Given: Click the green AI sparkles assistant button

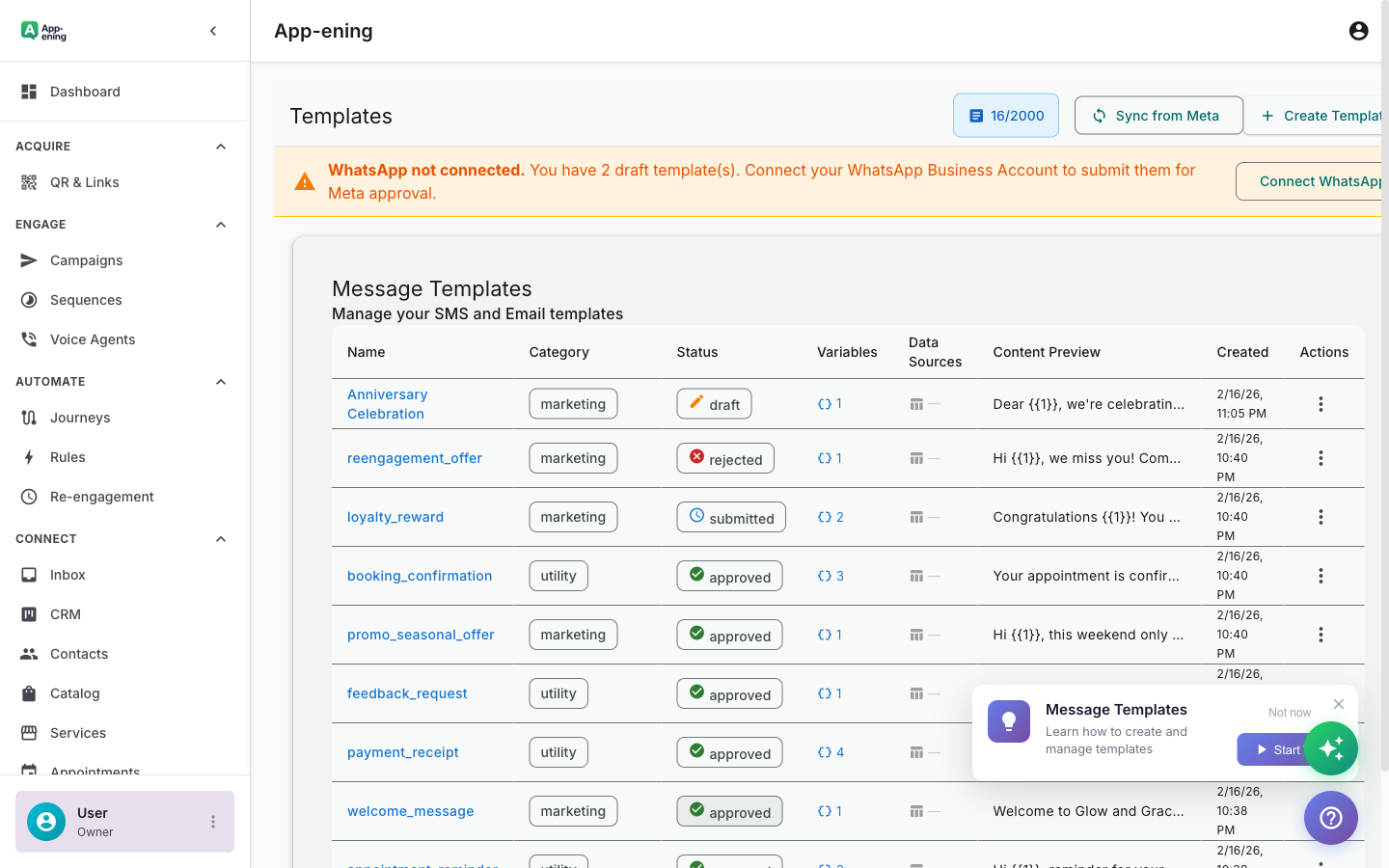Looking at the screenshot, I should [x=1331, y=748].
